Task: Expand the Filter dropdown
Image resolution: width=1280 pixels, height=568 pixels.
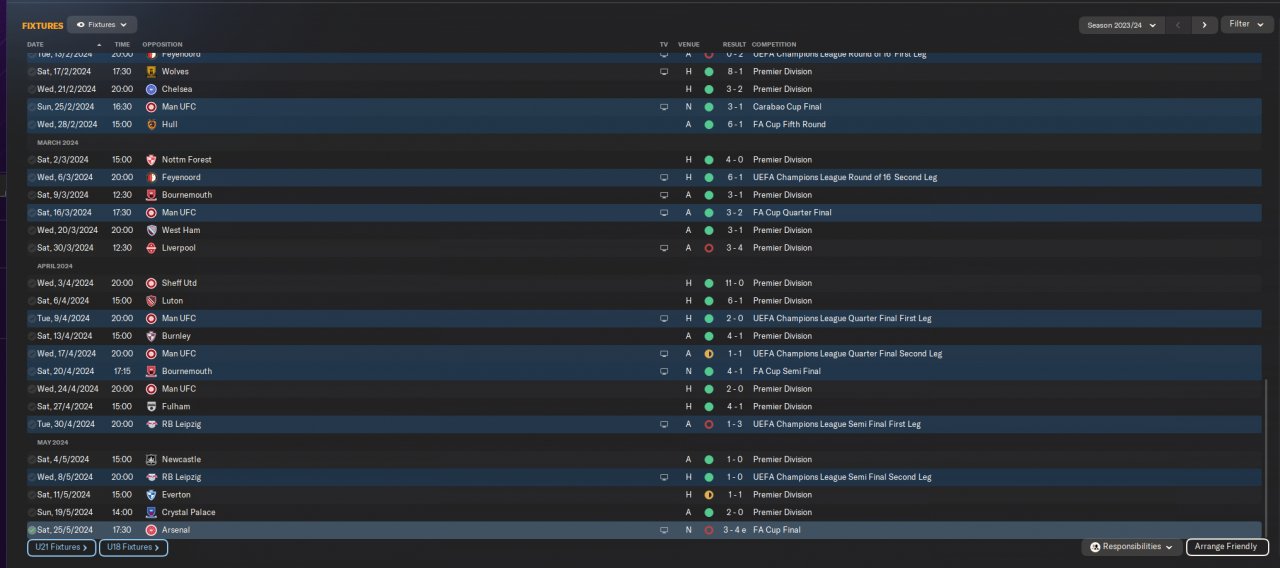Action: [x=1246, y=25]
